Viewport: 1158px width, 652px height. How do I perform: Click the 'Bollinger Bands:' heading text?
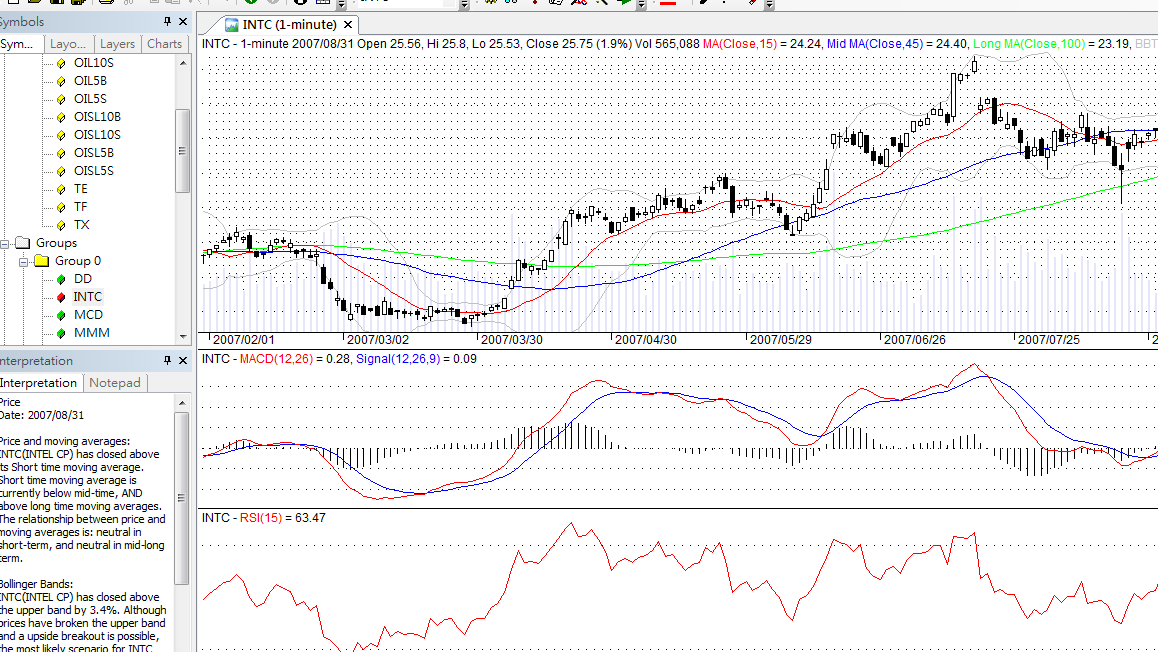pyautogui.click(x=36, y=584)
